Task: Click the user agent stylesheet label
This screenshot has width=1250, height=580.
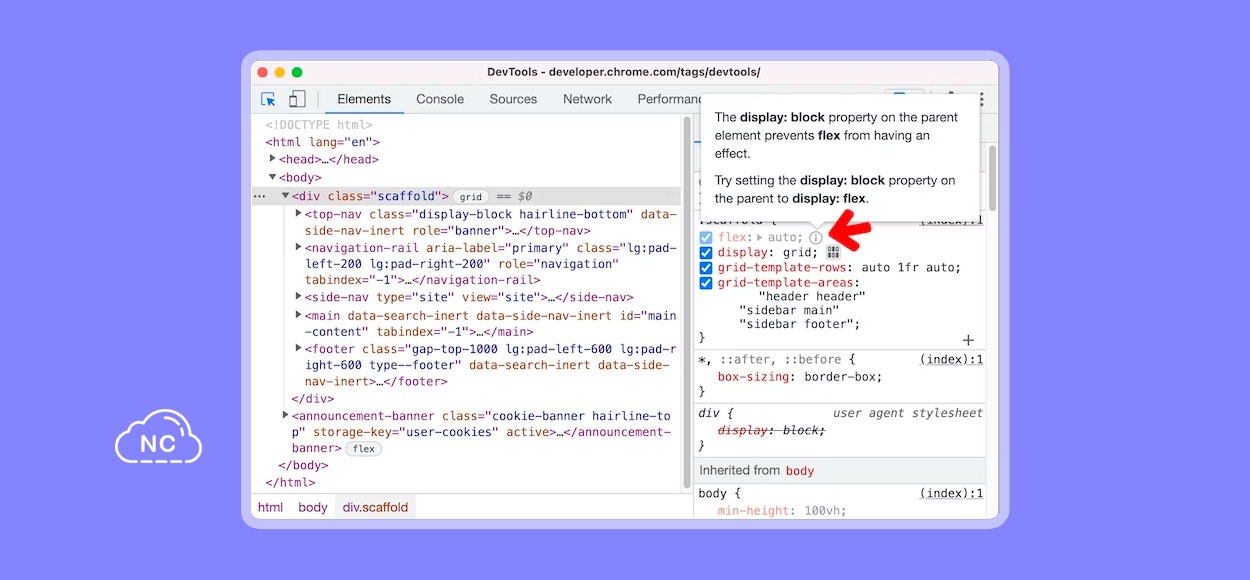Action: tap(907, 413)
